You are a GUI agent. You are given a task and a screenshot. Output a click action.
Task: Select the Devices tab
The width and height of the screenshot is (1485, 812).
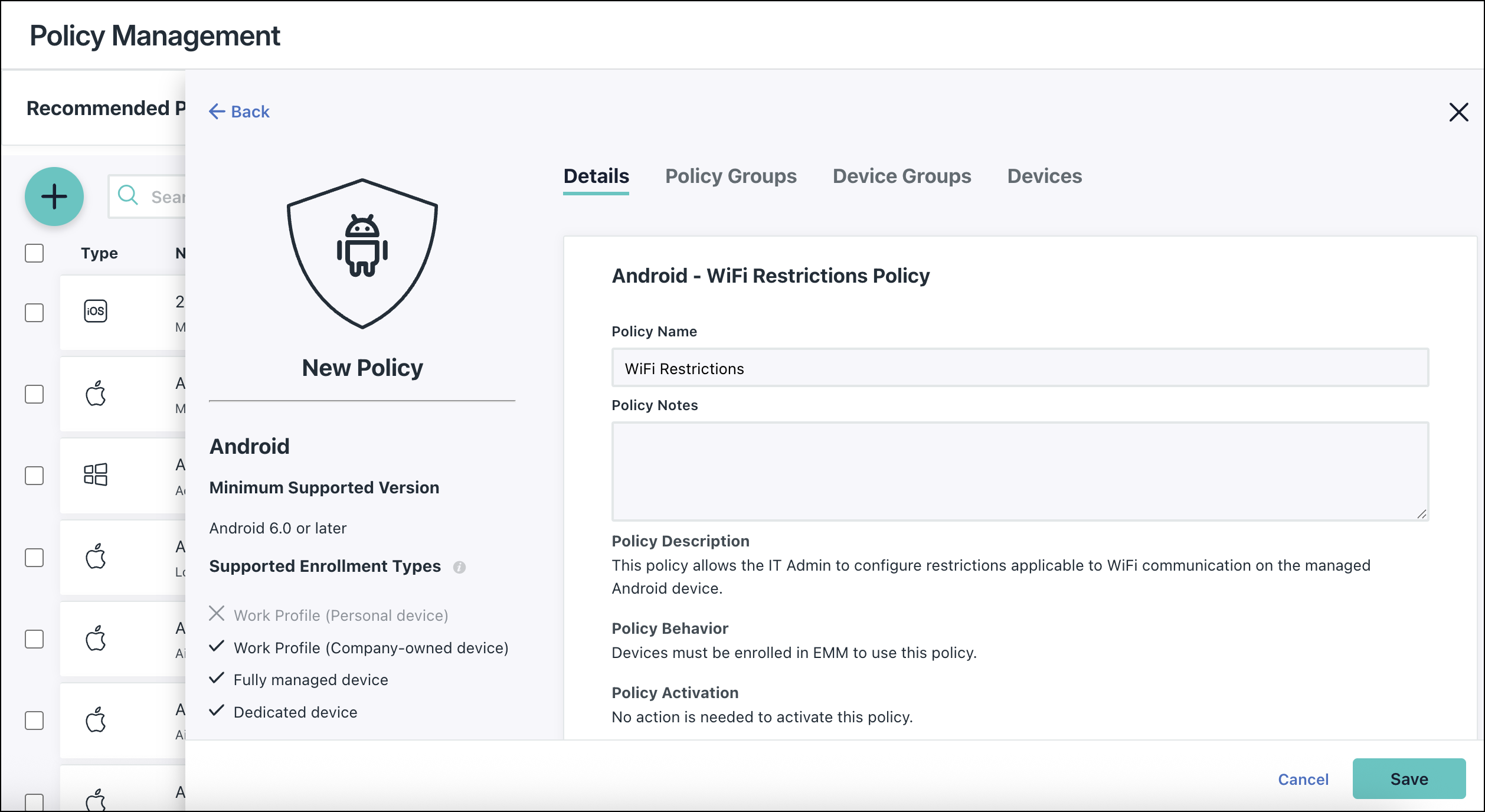[1044, 176]
